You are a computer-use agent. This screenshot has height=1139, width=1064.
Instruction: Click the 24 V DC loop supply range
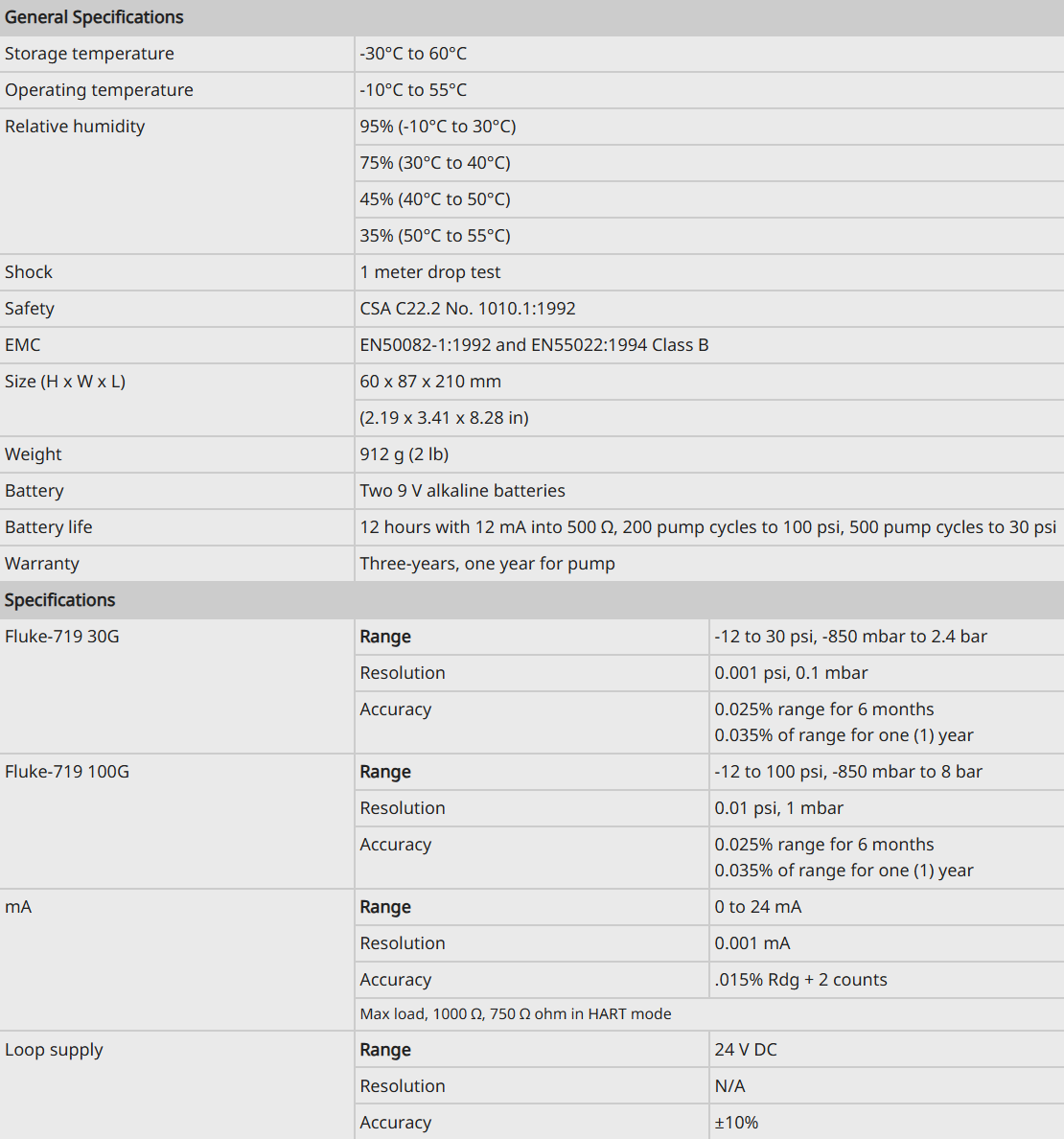coord(746,1050)
